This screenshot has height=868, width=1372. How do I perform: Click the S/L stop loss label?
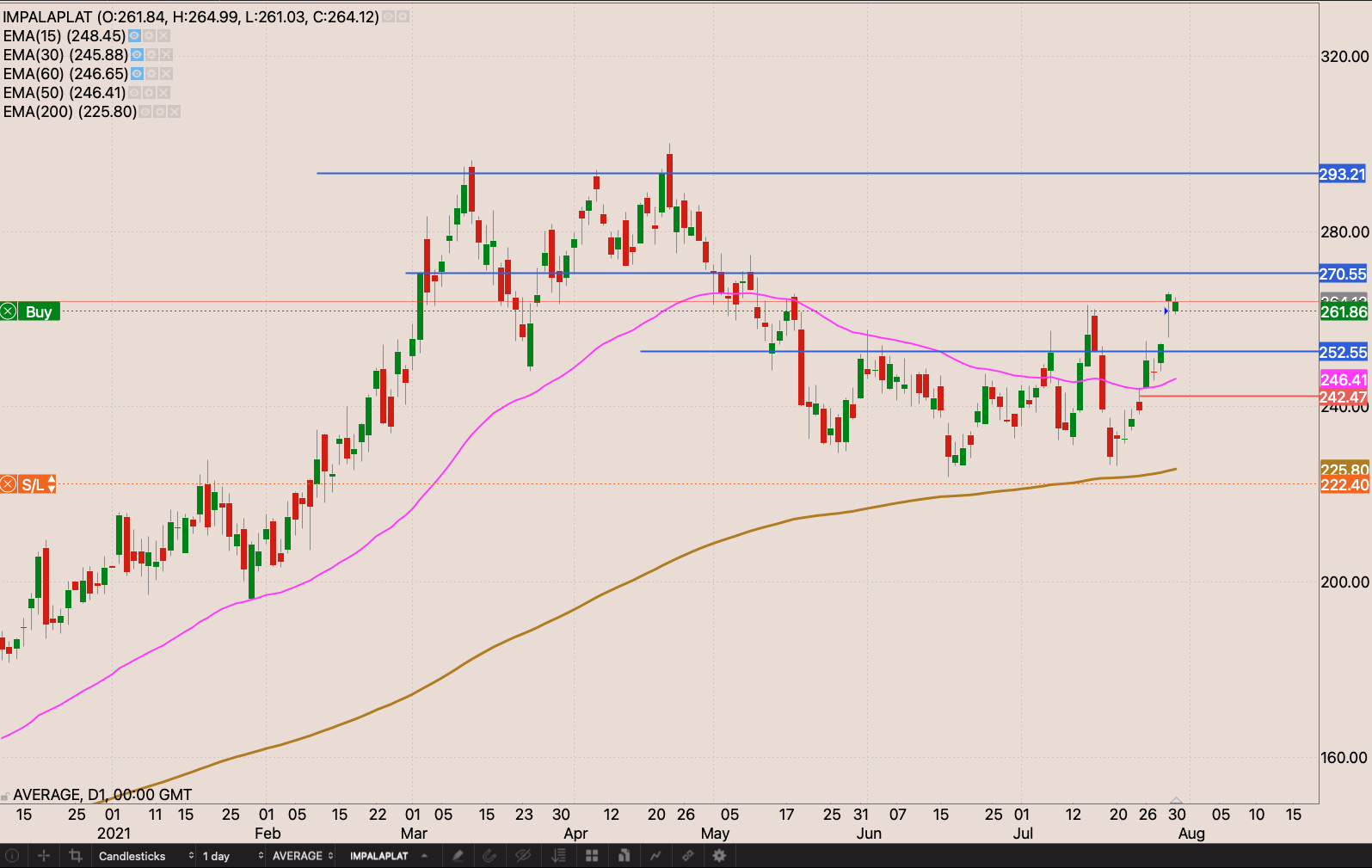pos(32,484)
